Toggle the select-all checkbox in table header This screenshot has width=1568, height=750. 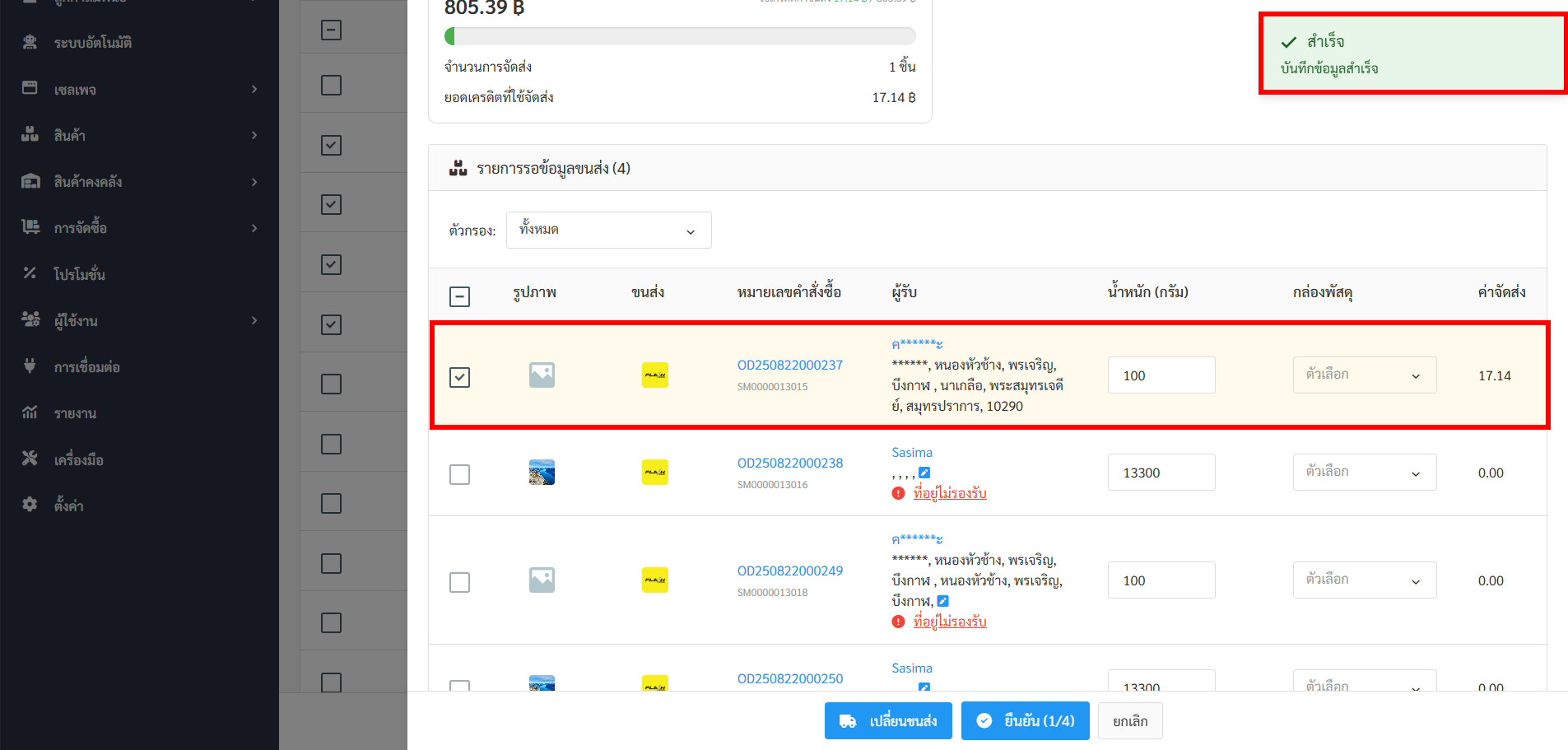pos(459,296)
